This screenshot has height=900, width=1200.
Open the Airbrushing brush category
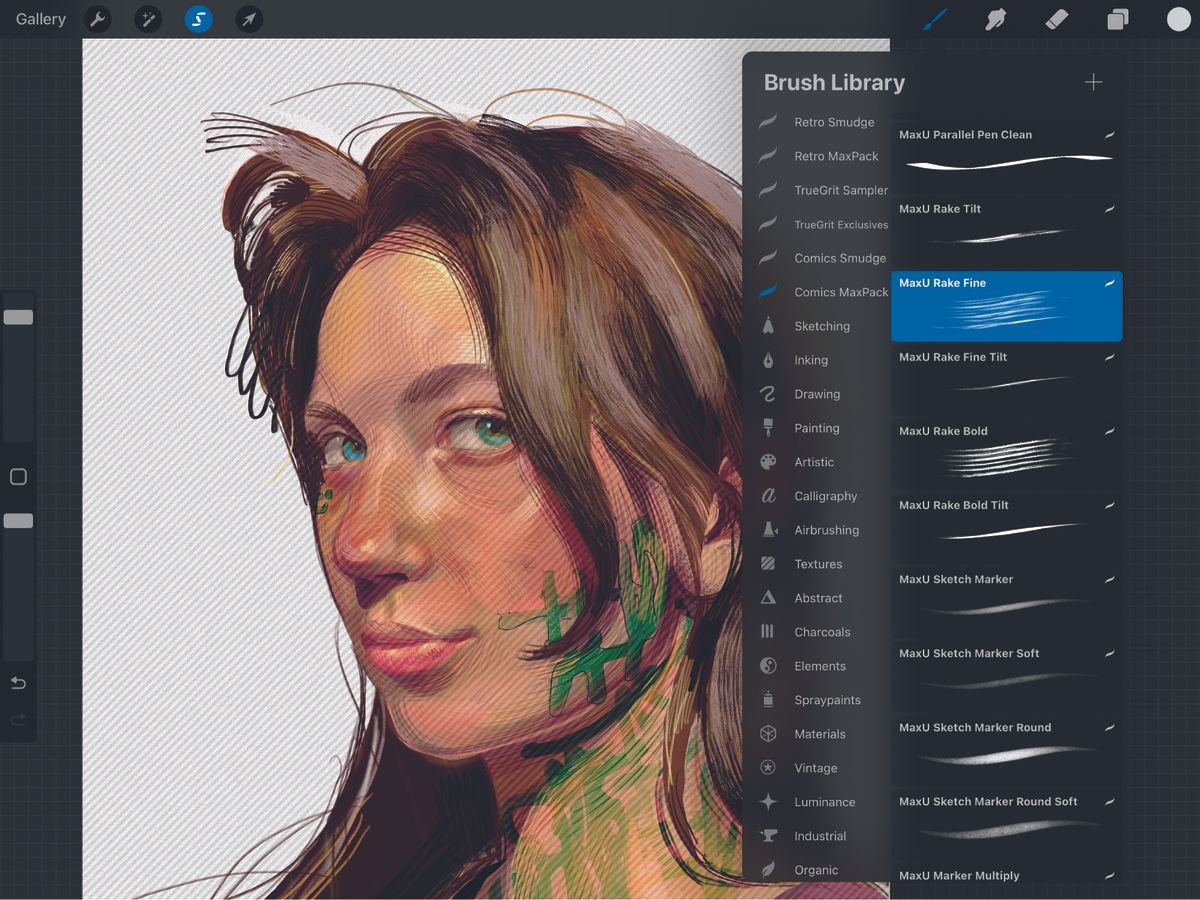(x=824, y=529)
